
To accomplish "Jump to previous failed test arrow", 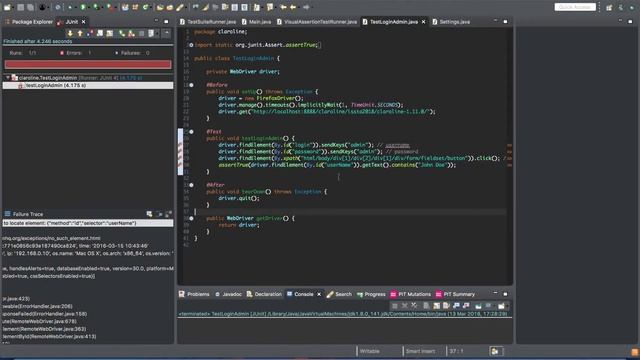I will click(80, 33).
